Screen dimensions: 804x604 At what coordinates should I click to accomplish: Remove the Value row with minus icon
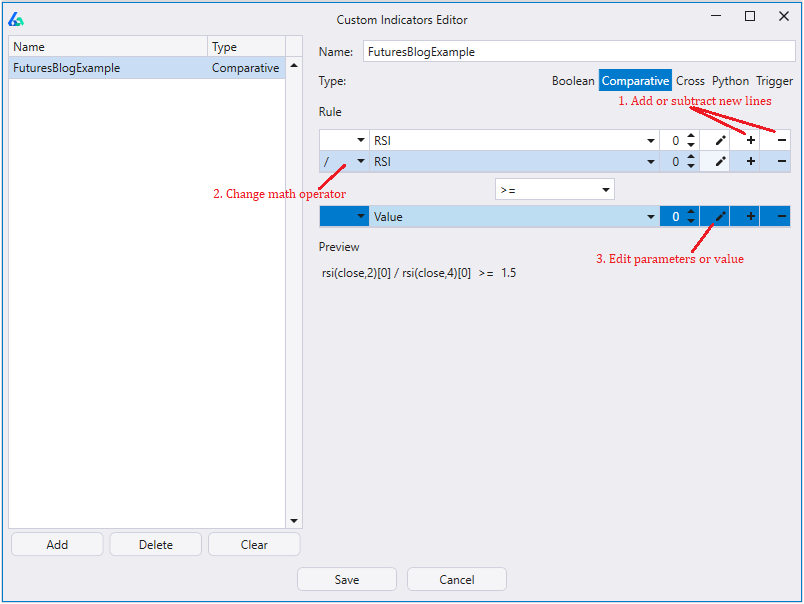coord(782,216)
